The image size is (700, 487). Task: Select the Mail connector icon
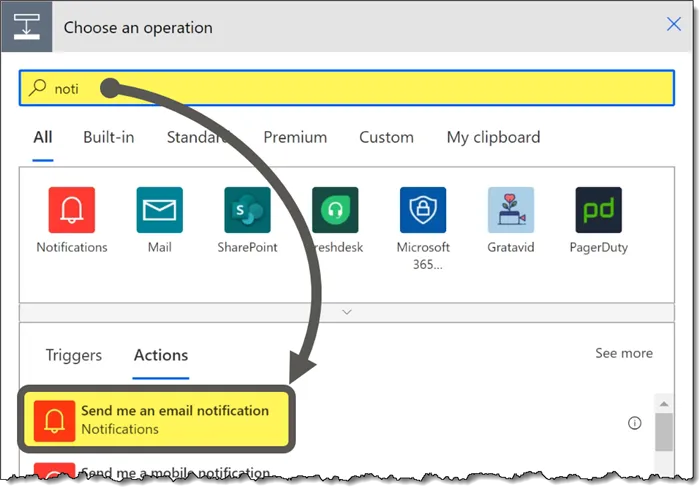pyautogui.click(x=160, y=210)
